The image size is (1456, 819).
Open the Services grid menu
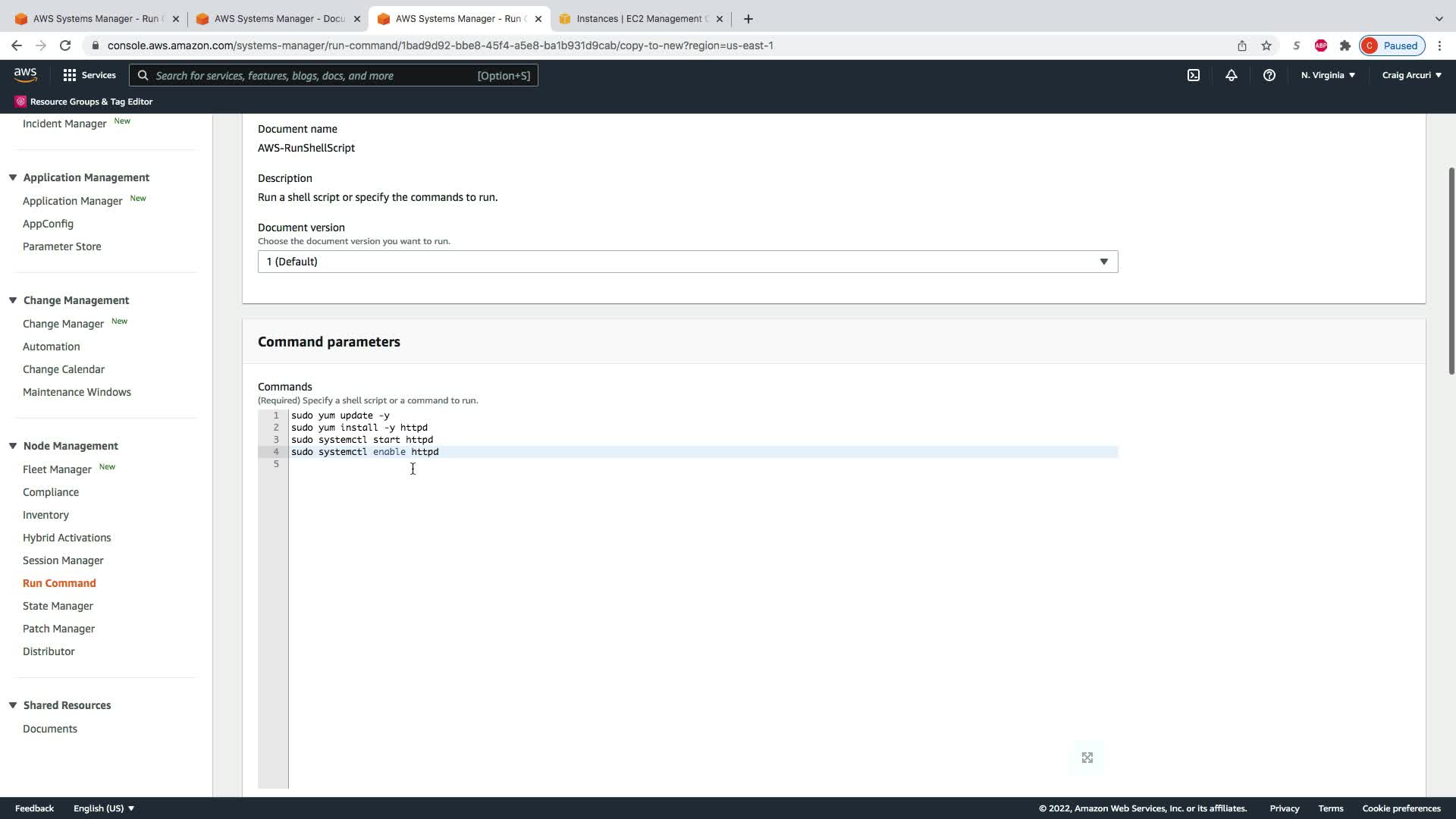[x=89, y=75]
